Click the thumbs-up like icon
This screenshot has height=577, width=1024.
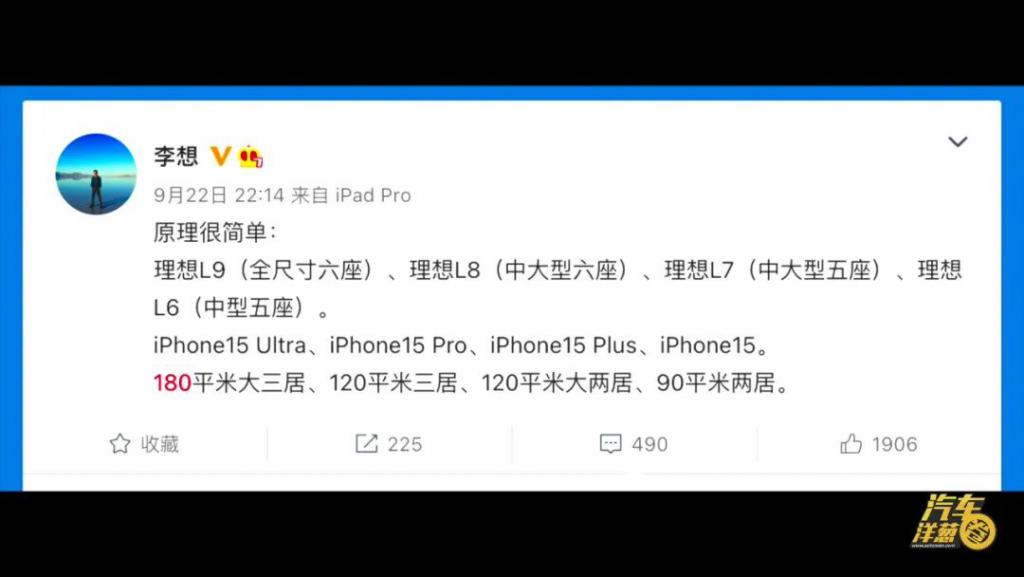coord(851,444)
